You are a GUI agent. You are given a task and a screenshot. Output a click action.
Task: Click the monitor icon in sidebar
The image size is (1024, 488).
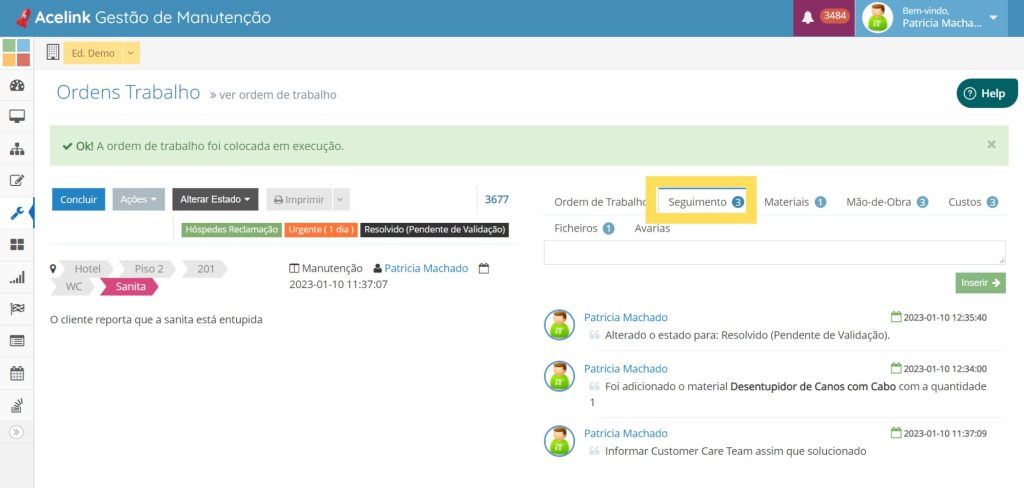coord(16,118)
